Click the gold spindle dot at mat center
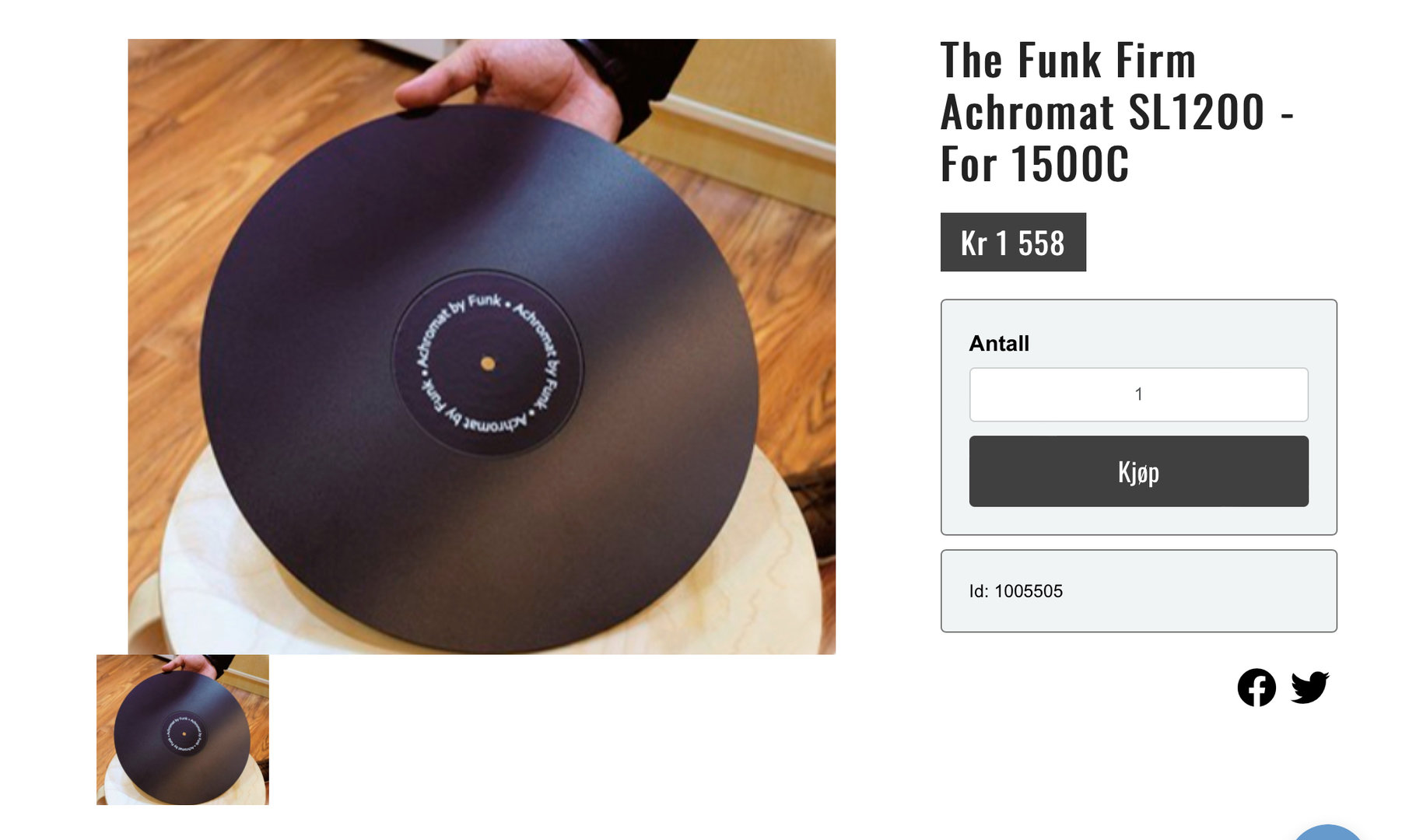 click(488, 363)
